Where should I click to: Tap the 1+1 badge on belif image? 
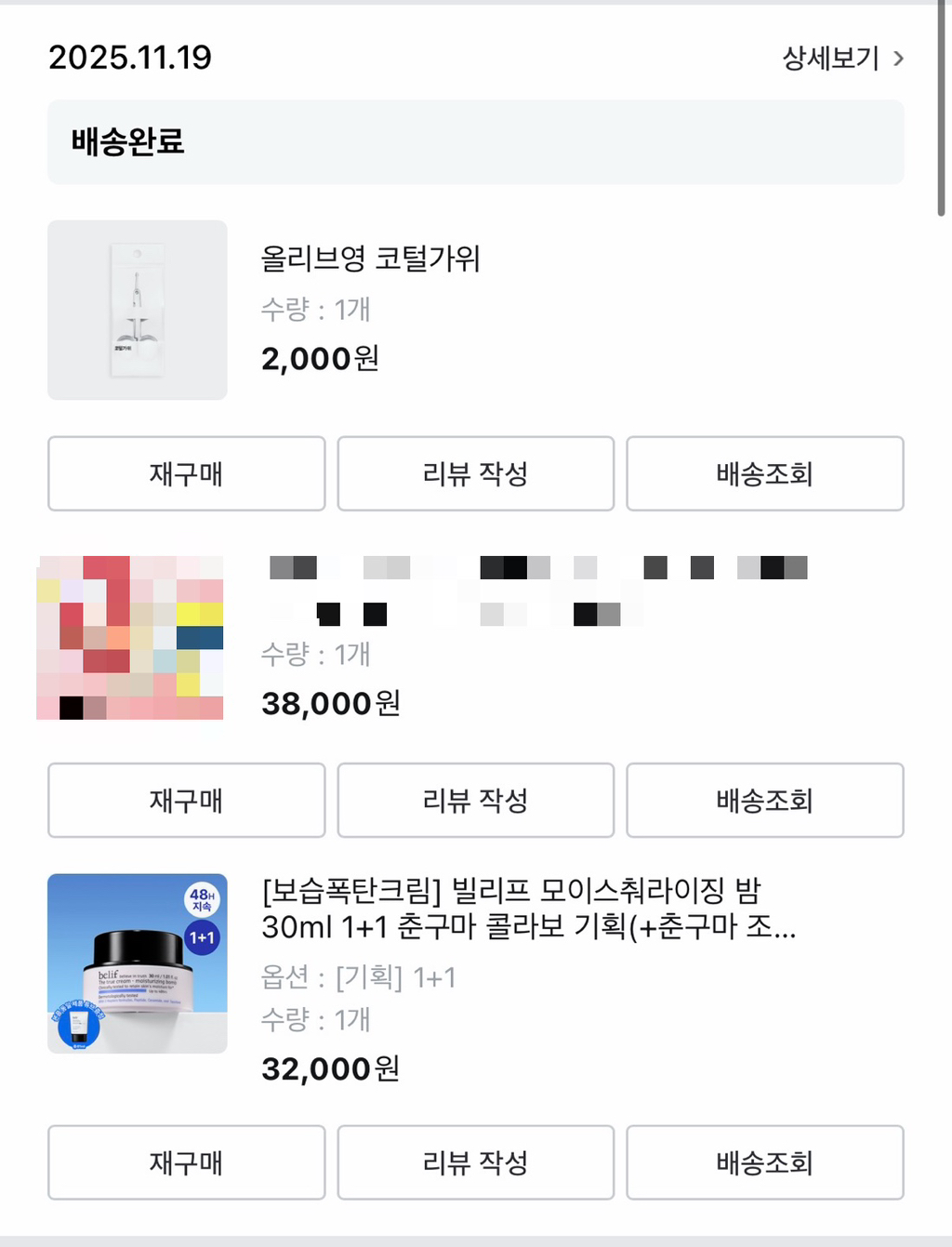202,937
